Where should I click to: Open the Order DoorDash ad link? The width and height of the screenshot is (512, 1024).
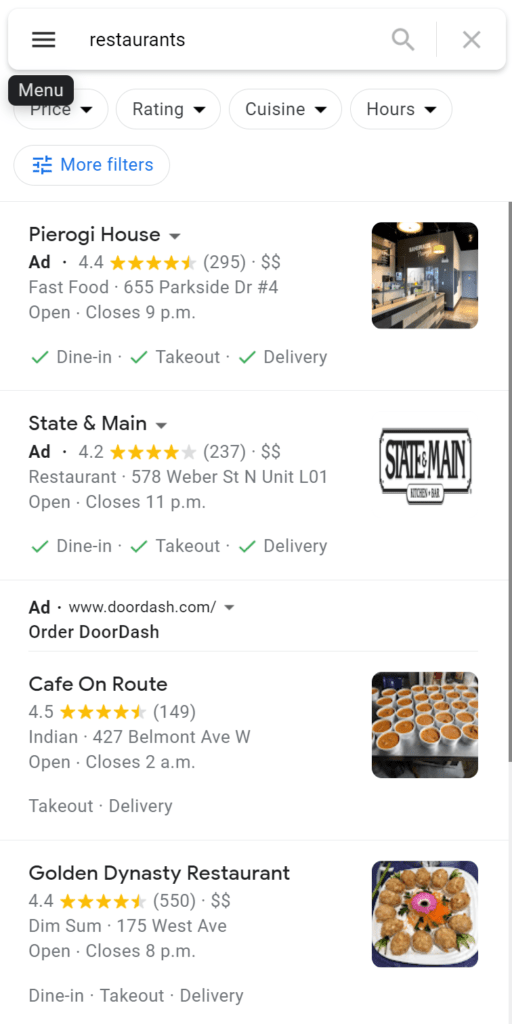(x=94, y=632)
